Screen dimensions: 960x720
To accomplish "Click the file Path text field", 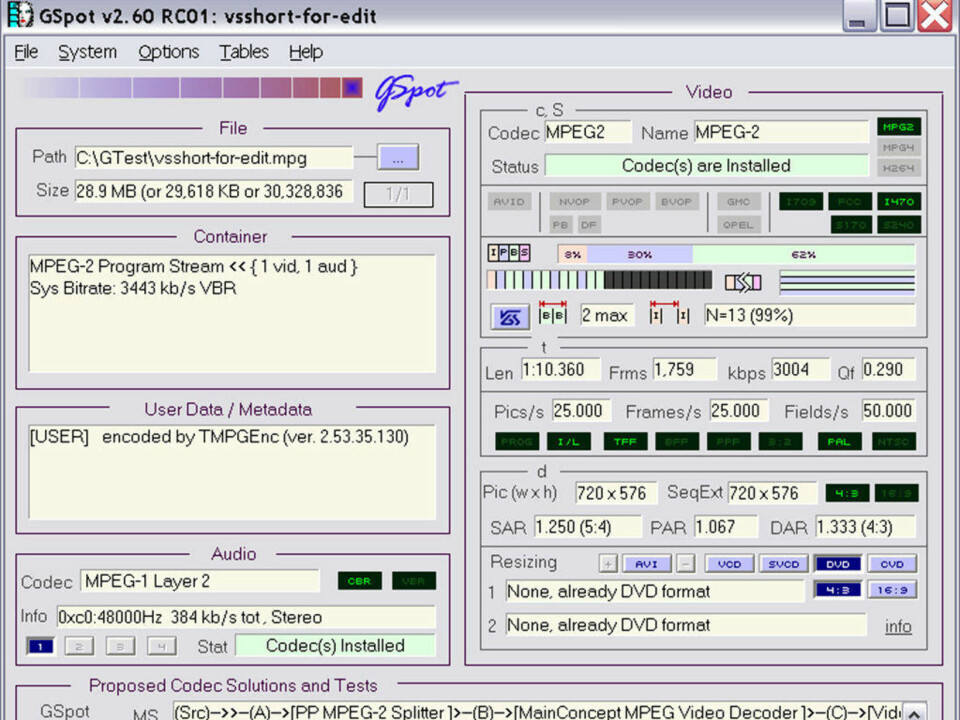I will pos(213,158).
